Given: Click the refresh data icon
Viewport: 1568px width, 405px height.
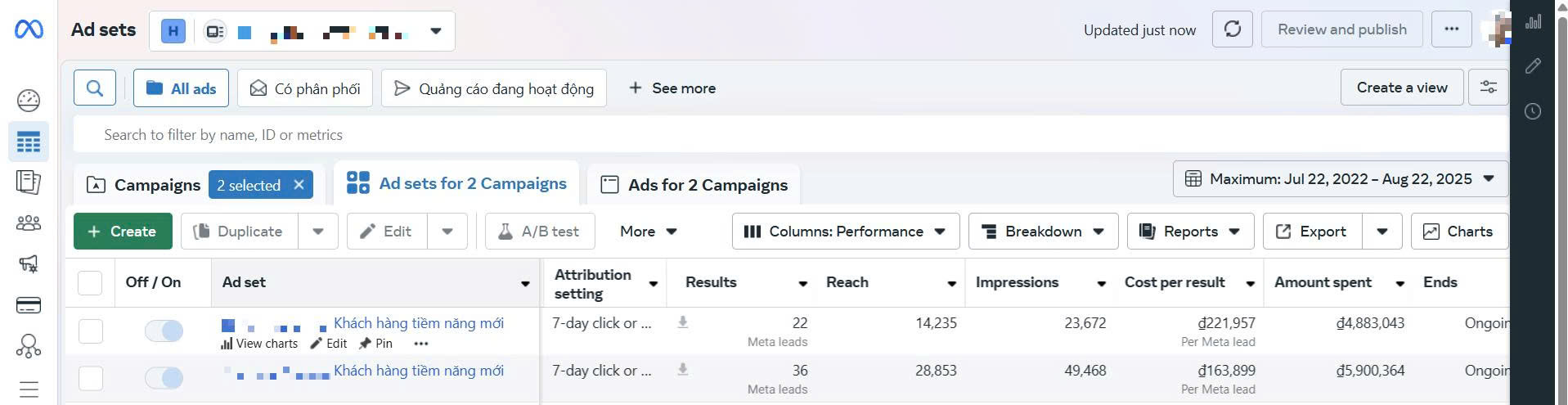Looking at the screenshot, I should click(x=1232, y=29).
